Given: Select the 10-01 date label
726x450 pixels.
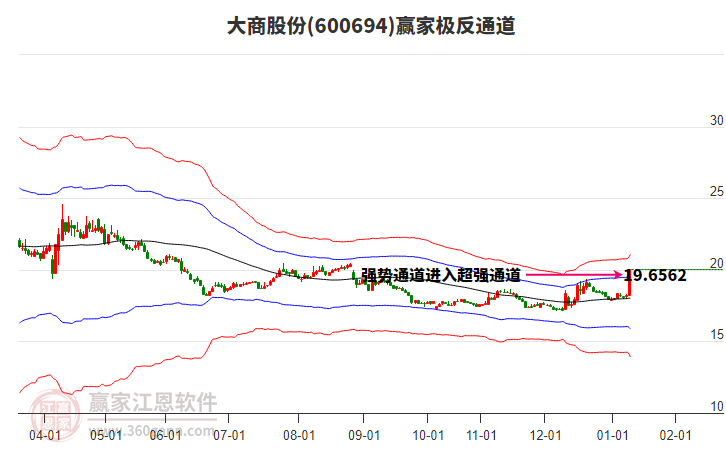Looking at the screenshot, I should (428, 436).
